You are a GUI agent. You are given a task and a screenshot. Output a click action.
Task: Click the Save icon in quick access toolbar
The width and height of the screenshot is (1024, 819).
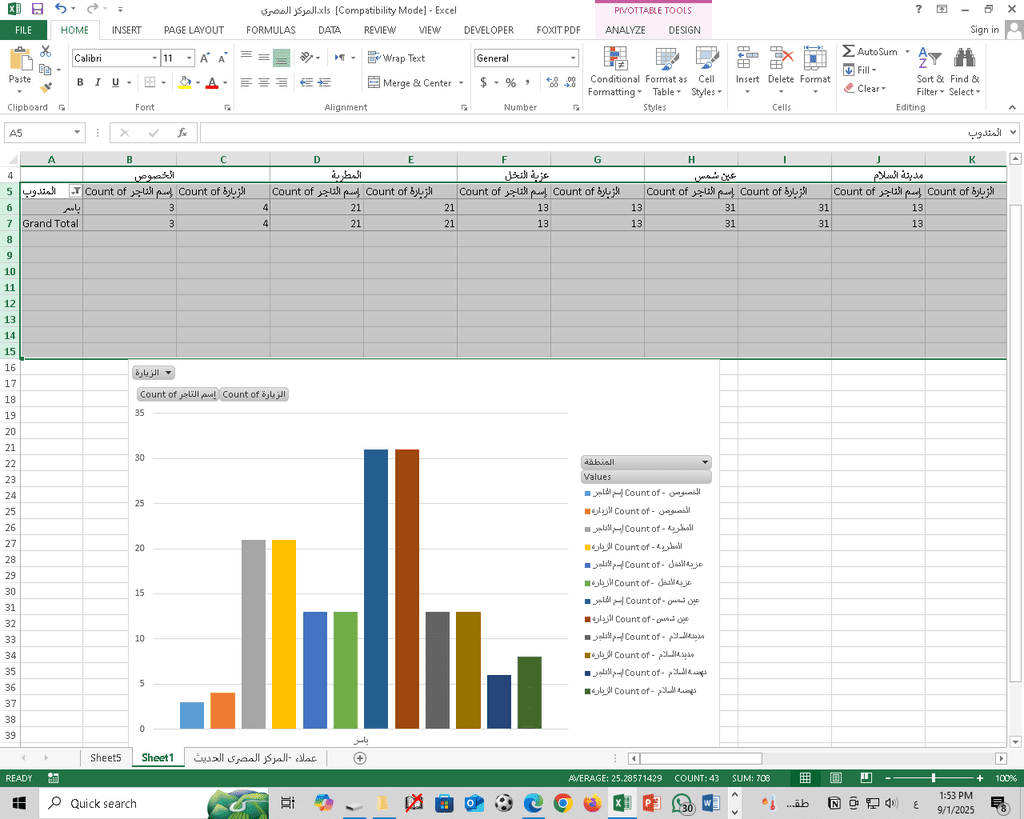[x=38, y=9]
